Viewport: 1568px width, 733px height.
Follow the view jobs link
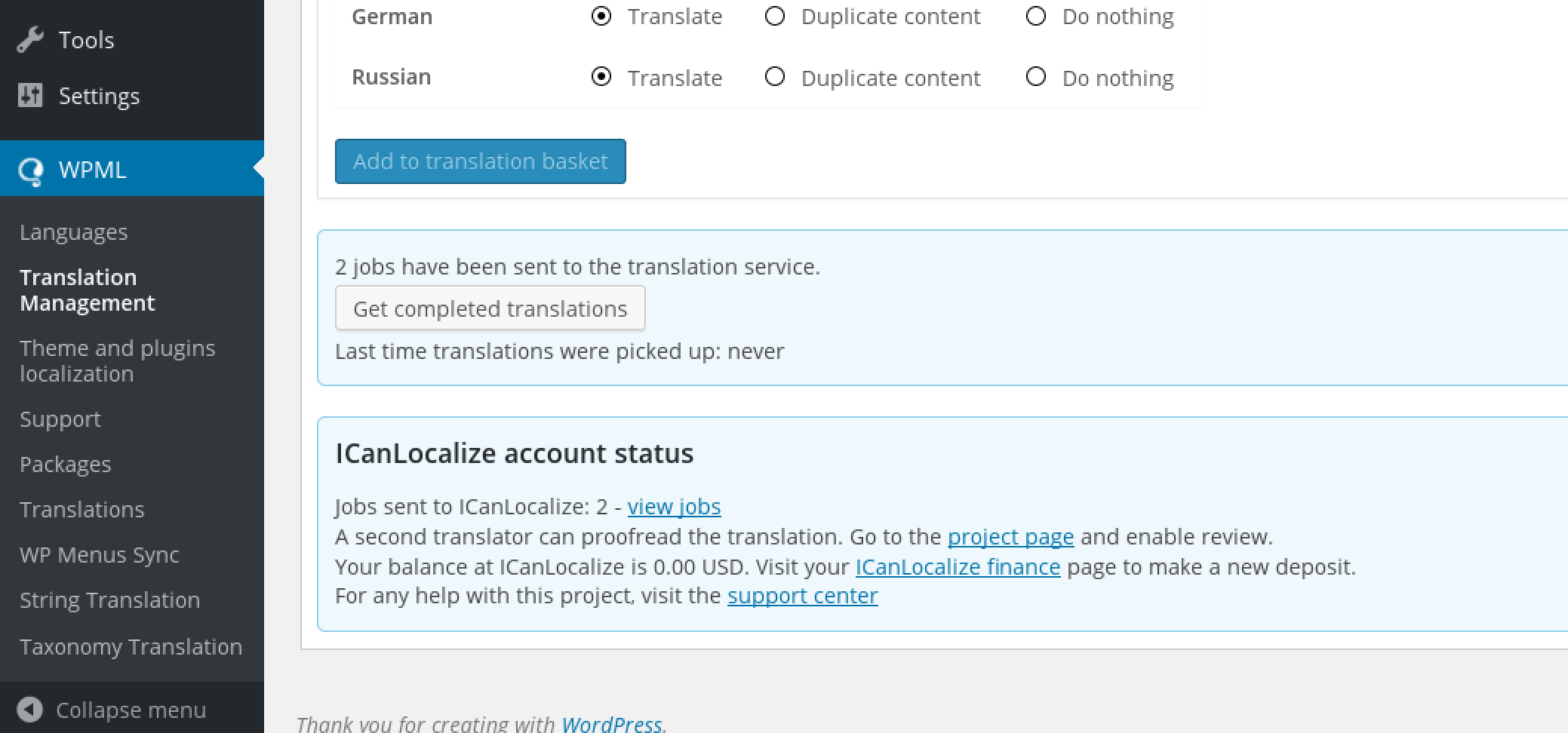pos(674,507)
